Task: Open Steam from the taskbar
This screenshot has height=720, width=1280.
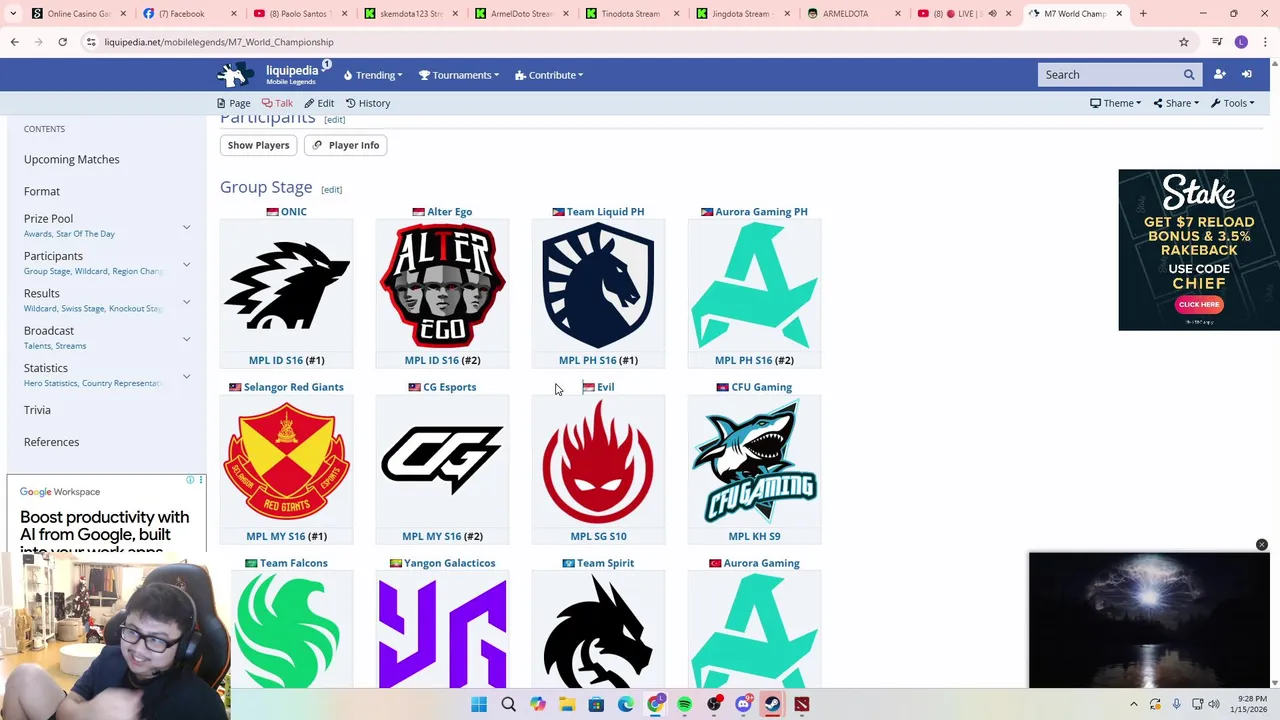Action: pyautogui.click(x=772, y=704)
